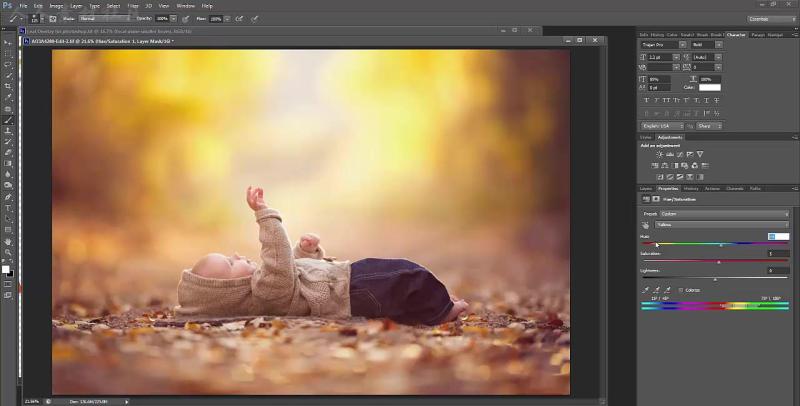Open the File menu

tap(23, 6)
